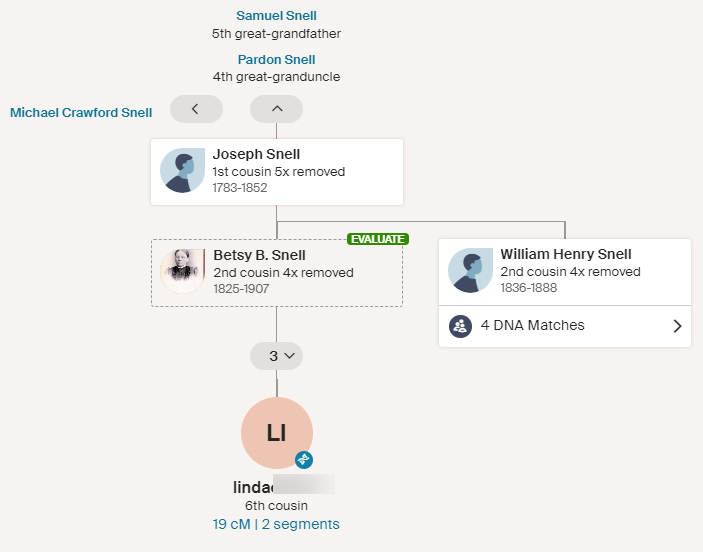Click the LI initials profile circle
This screenshot has height=552, width=703.
coord(276,433)
